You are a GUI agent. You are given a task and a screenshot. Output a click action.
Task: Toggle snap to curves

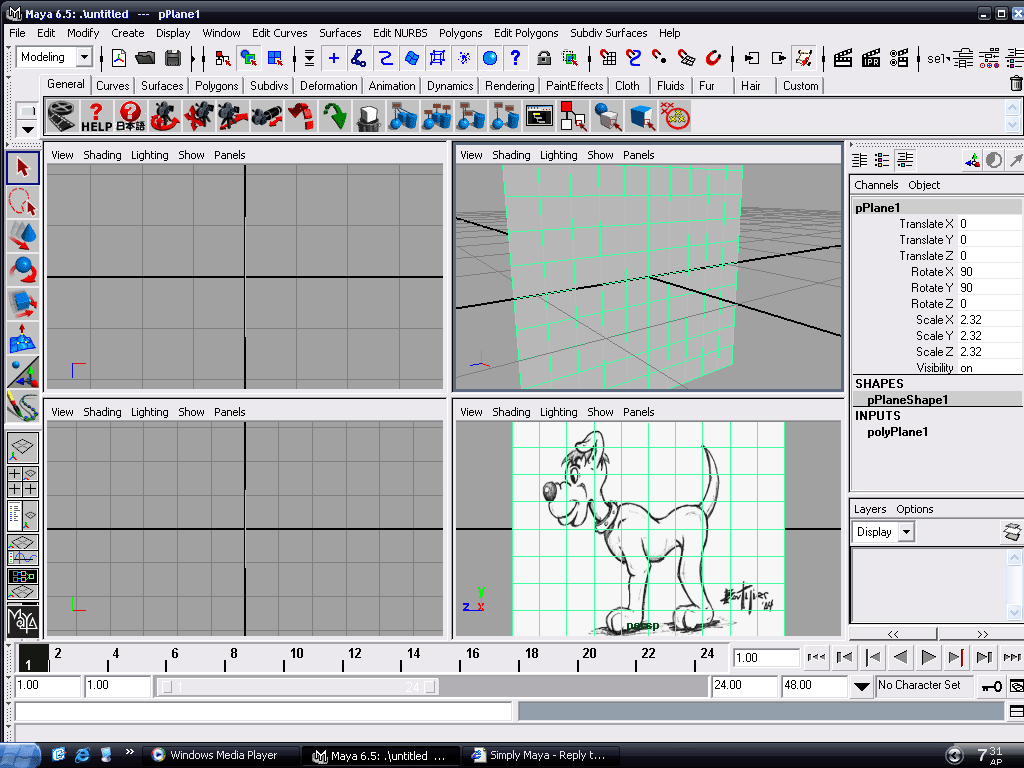pyautogui.click(x=633, y=58)
